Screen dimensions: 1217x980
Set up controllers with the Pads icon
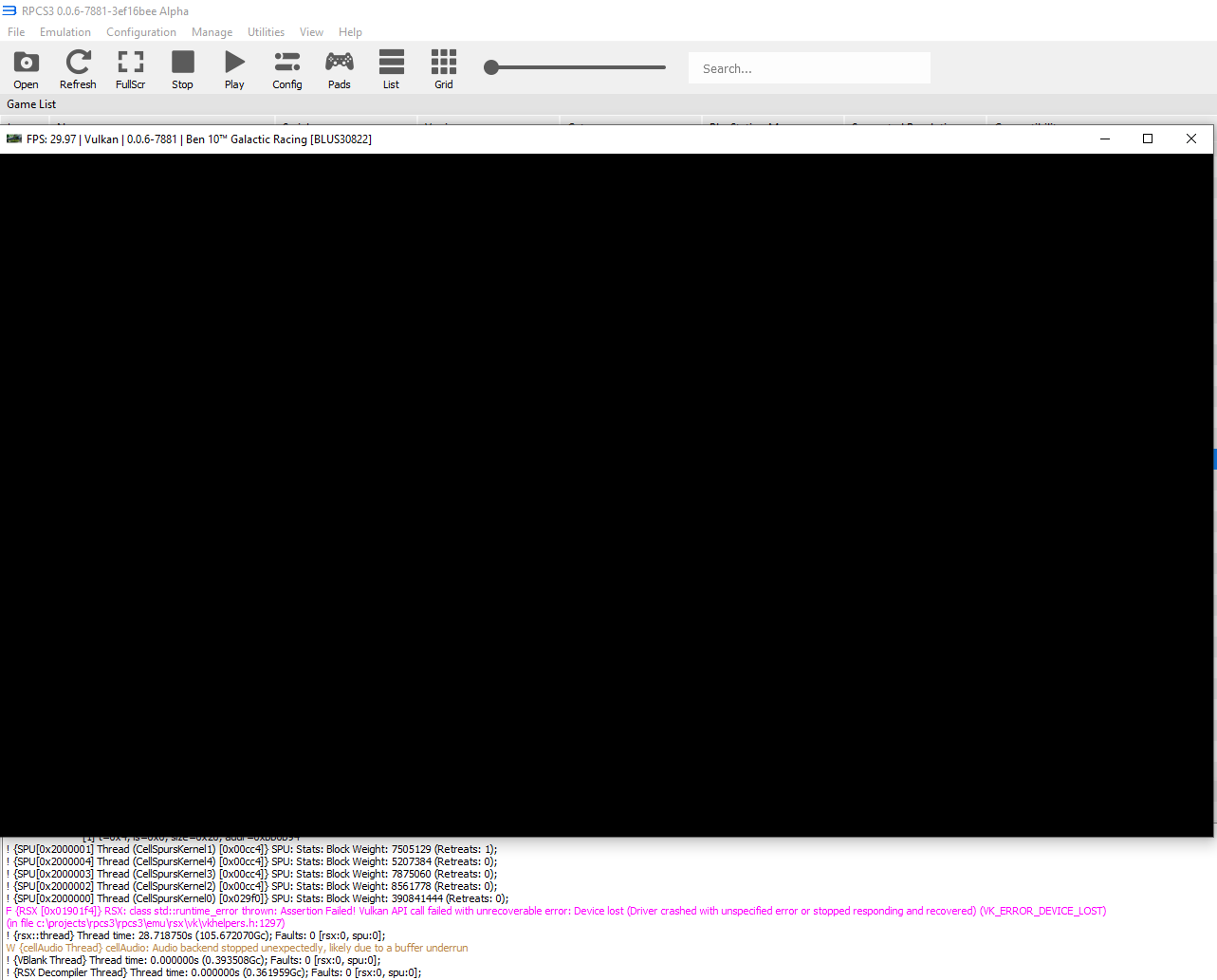pyautogui.click(x=339, y=67)
